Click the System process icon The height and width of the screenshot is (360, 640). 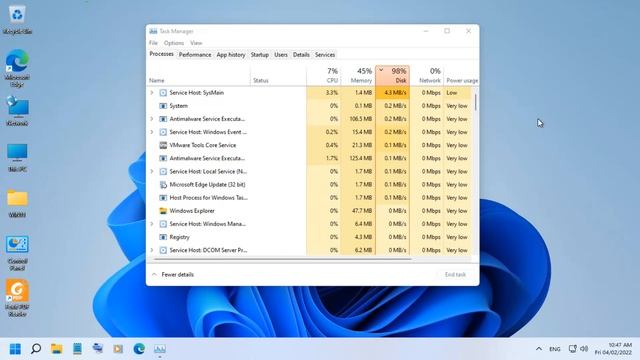[163, 106]
